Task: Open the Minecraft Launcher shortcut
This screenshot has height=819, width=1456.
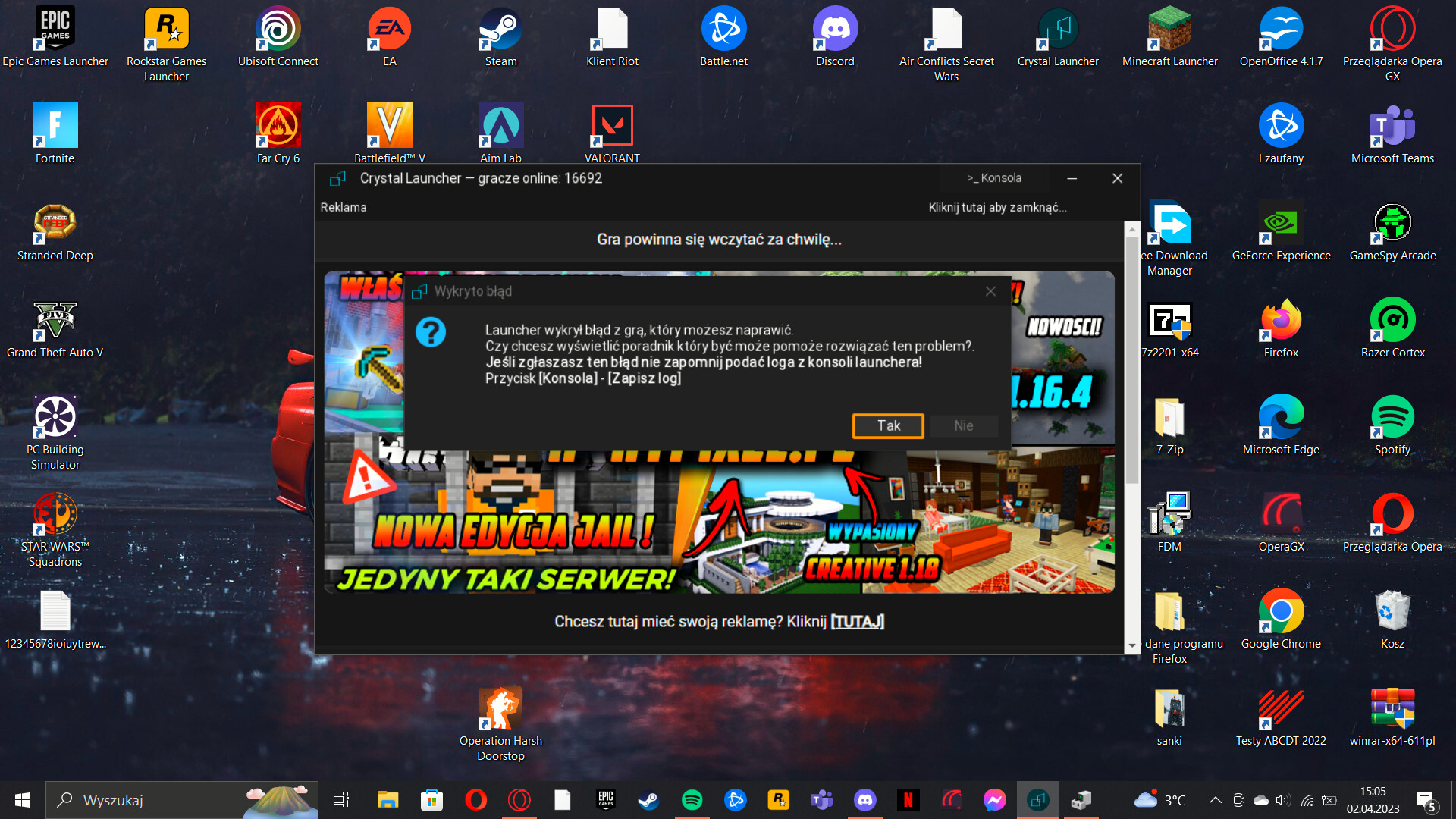Action: point(1169,38)
